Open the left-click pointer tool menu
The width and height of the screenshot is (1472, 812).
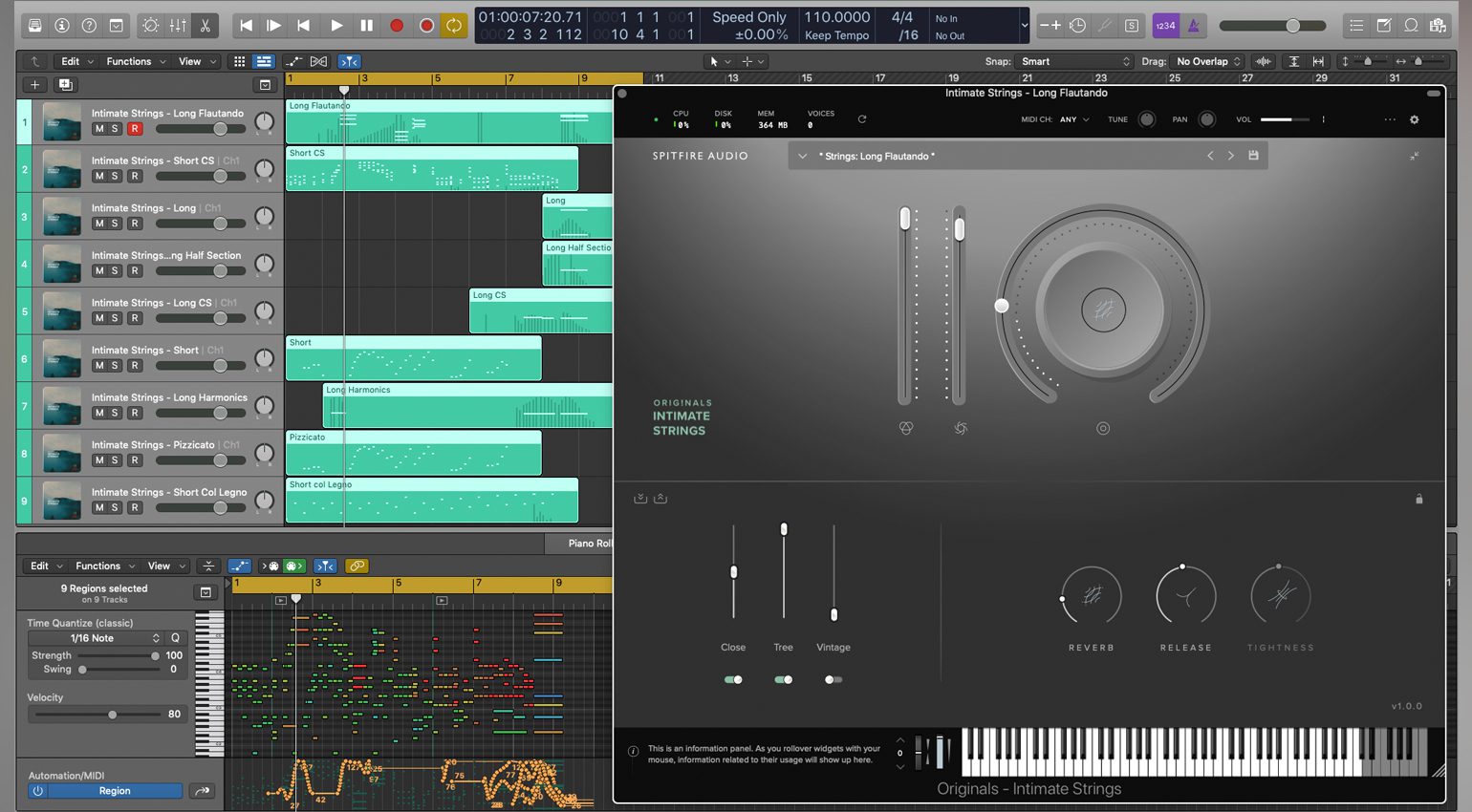(718, 61)
